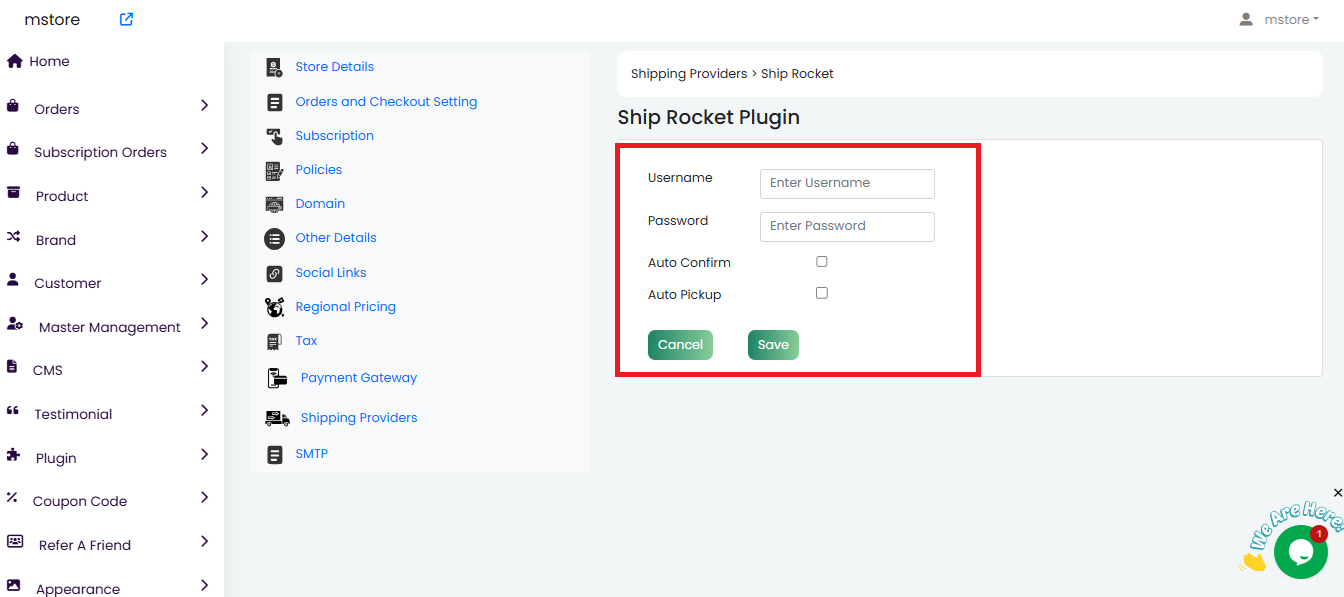Open the Coupon Code menu item
Image resolution: width=1344 pixels, height=597 pixels.
pos(80,501)
